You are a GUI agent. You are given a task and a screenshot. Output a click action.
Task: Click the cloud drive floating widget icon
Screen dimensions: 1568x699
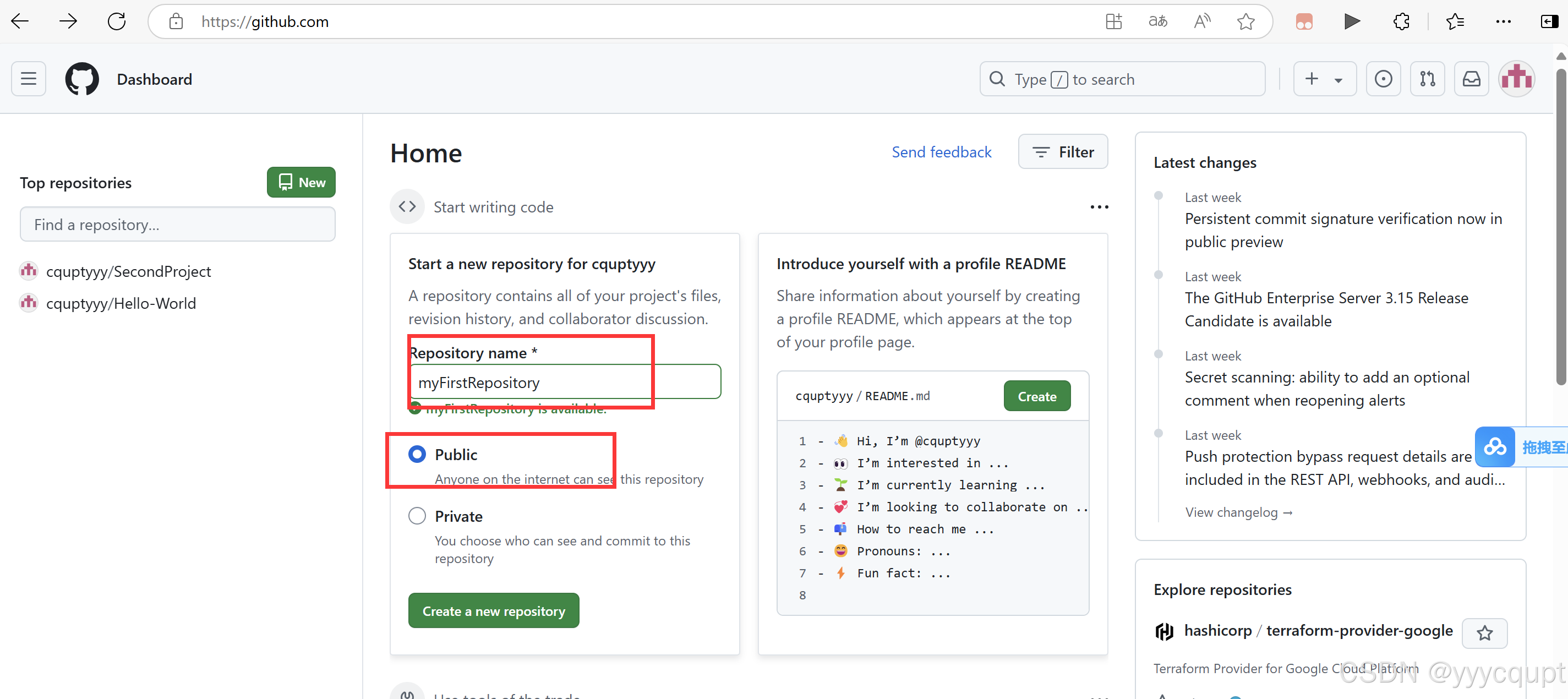(1494, 447)
